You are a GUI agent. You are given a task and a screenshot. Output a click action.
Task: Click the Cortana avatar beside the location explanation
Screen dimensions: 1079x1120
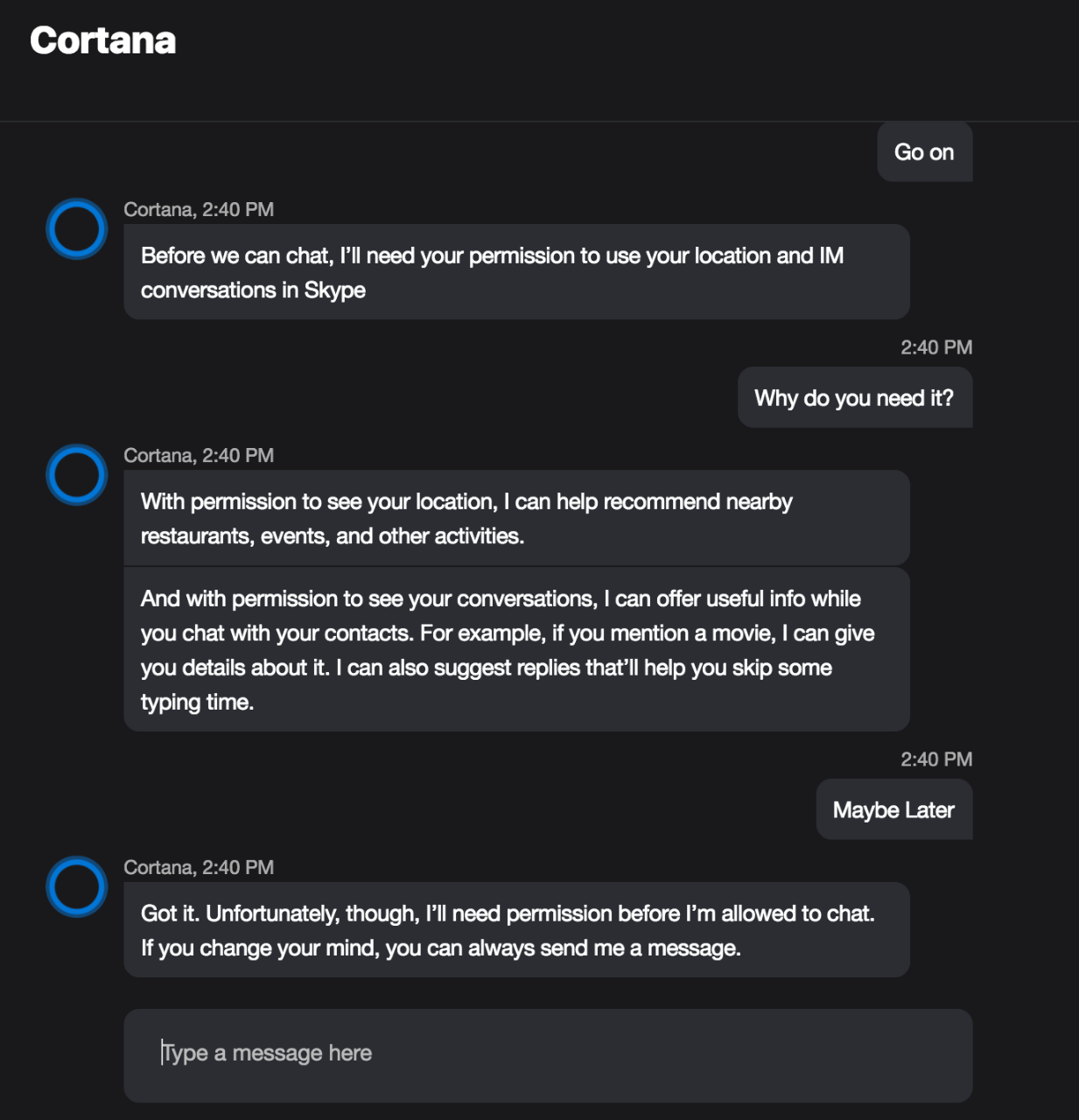coord(77,475)
